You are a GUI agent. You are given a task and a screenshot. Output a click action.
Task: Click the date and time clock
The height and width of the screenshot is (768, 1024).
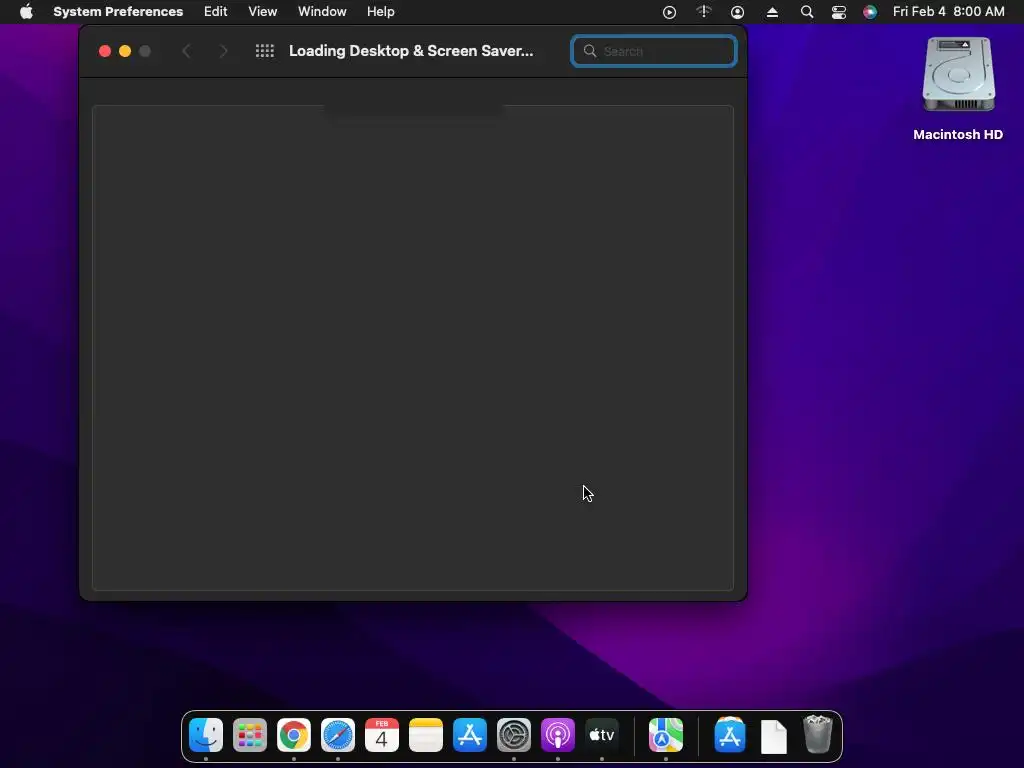[x=948, y=12]
